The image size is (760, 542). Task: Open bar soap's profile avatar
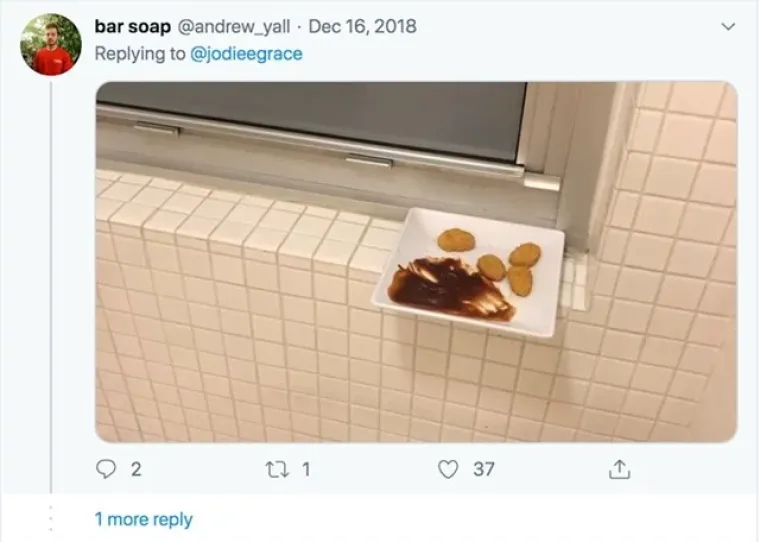51,45
